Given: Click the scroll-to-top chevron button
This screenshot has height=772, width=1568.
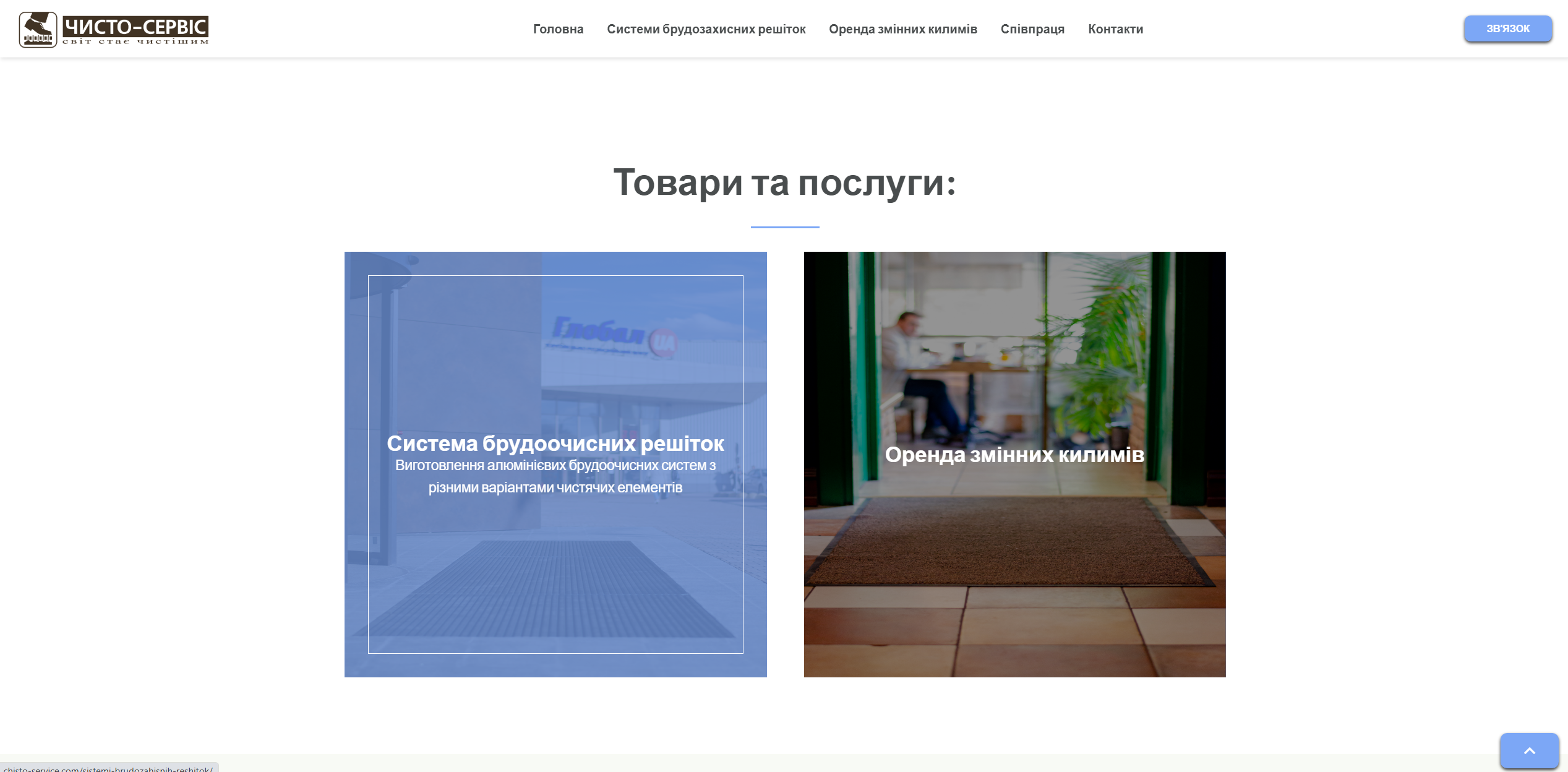Looking at the screenshot, I should [x=1528, y=750].
